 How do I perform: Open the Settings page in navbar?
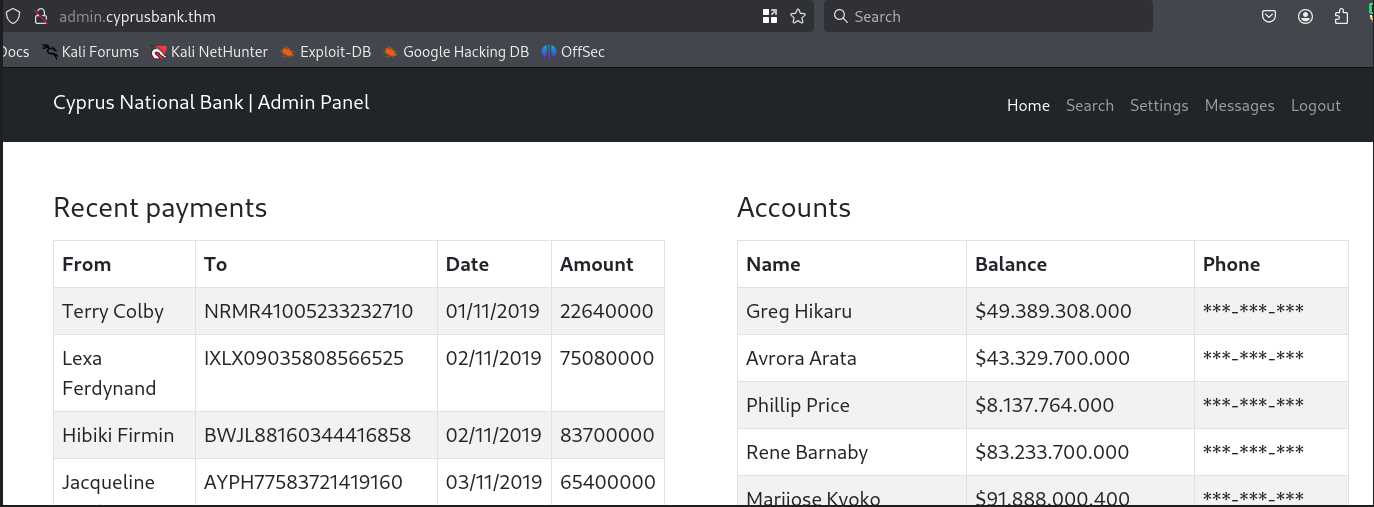click(1159, 105)
